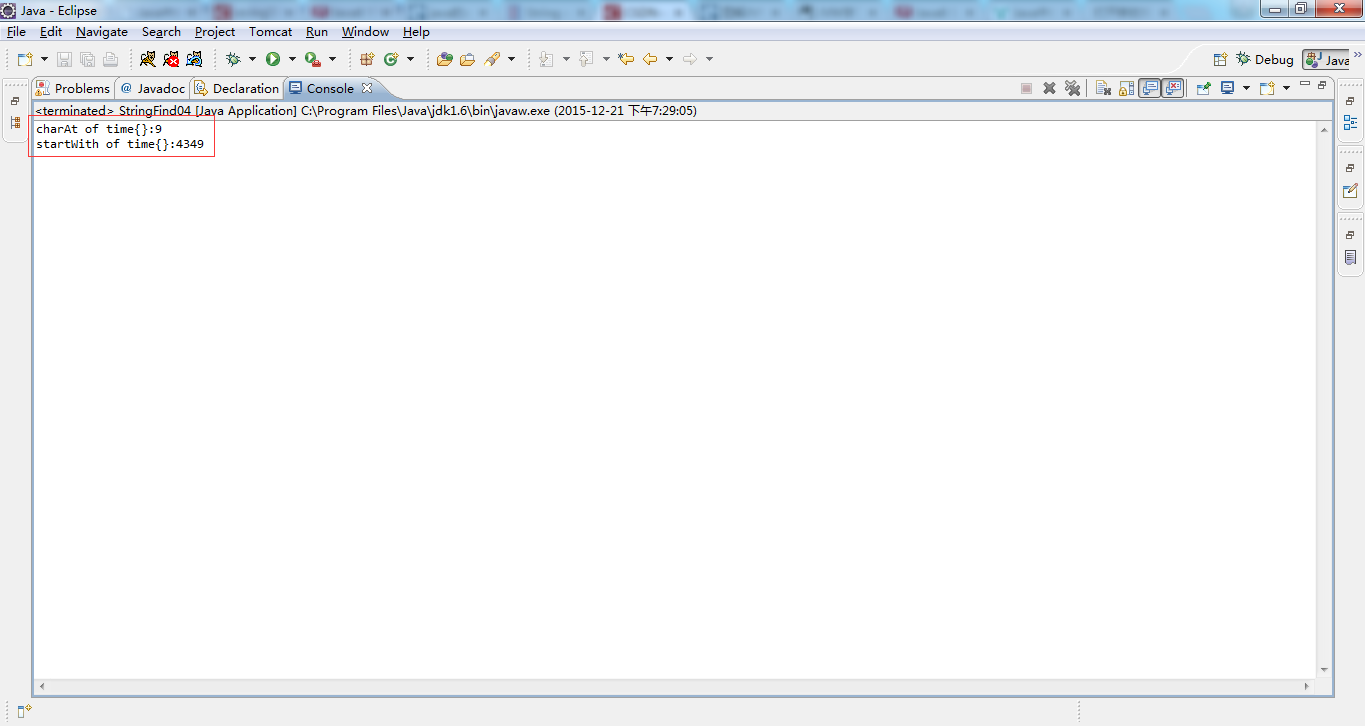This screenshot has width=1365, height=726.
Task: Click the Save All icon
Action: click(87, 59)
